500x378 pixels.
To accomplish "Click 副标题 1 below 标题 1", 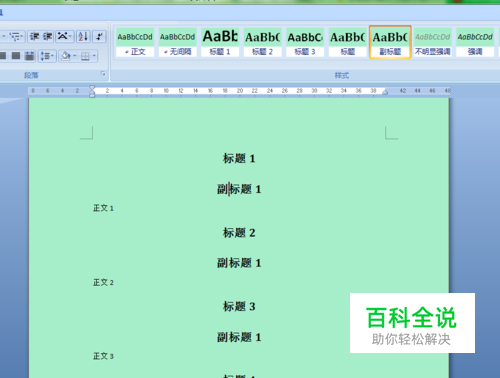I will [239, 189].
